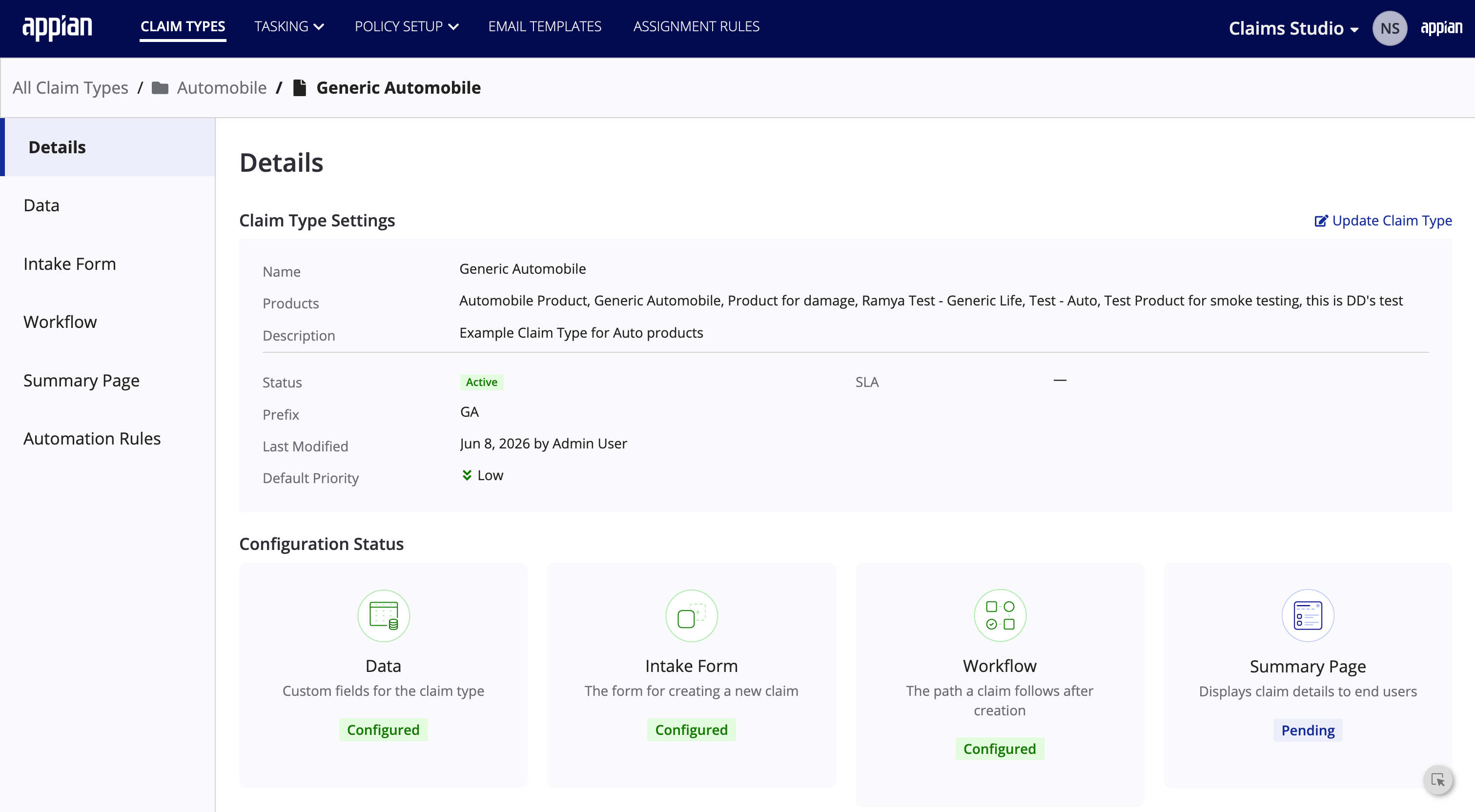
Task: Click 'The path a claim follows after creation' text
Action: [x=1000, y=701]
